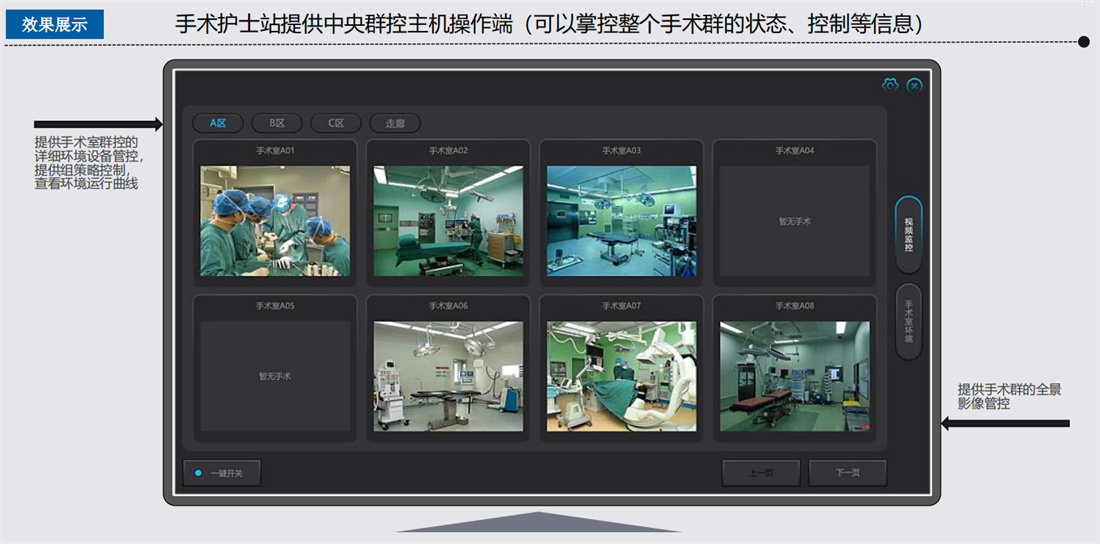Image resolution: width=1100 pixels, height=544 pixels.
Task: Open the 手术室A07 camera feed
Action: [x=621, y=376]
